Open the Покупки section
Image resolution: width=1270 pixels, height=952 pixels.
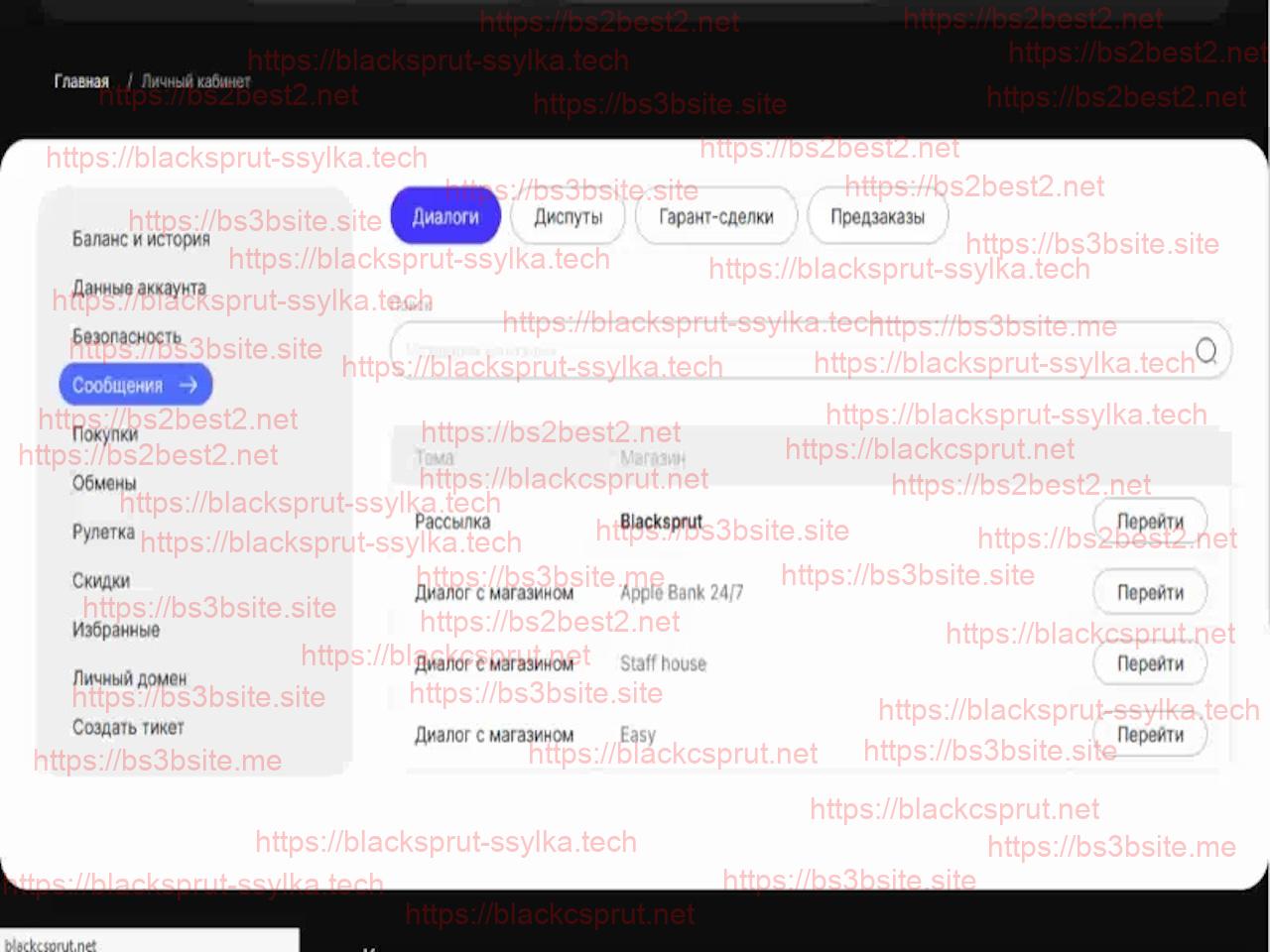click(x=104, y=433)
